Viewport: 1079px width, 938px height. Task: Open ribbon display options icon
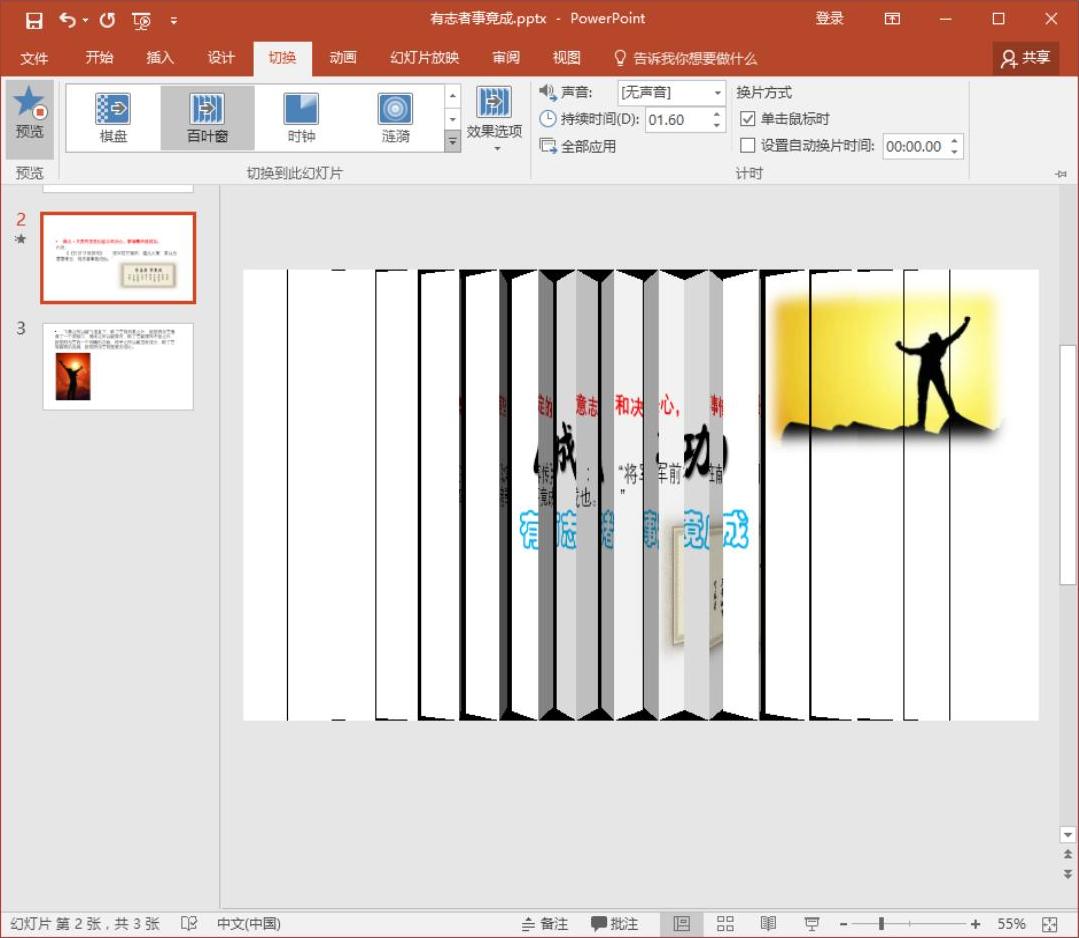892,19
